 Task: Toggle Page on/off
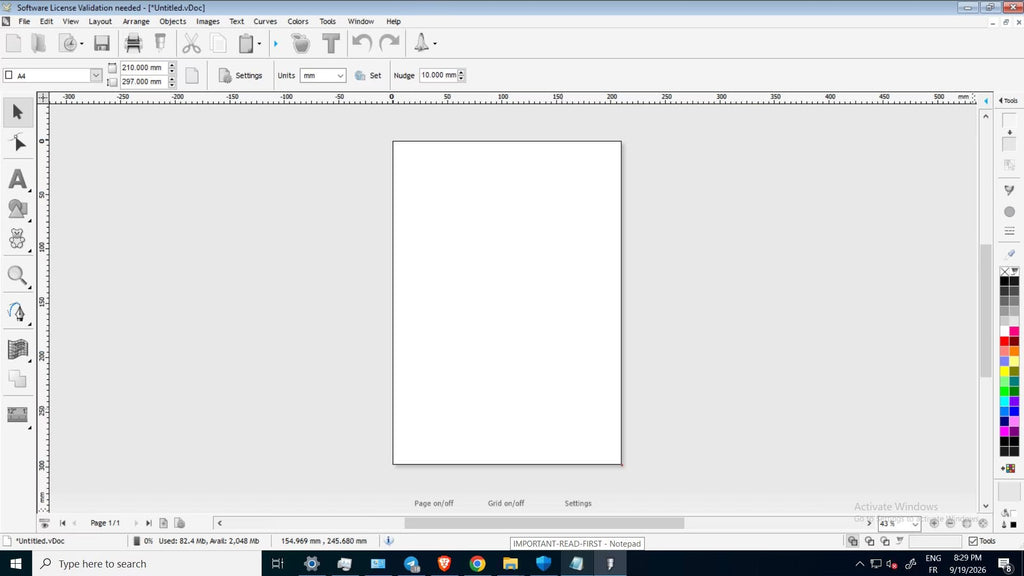coord(434,504)
